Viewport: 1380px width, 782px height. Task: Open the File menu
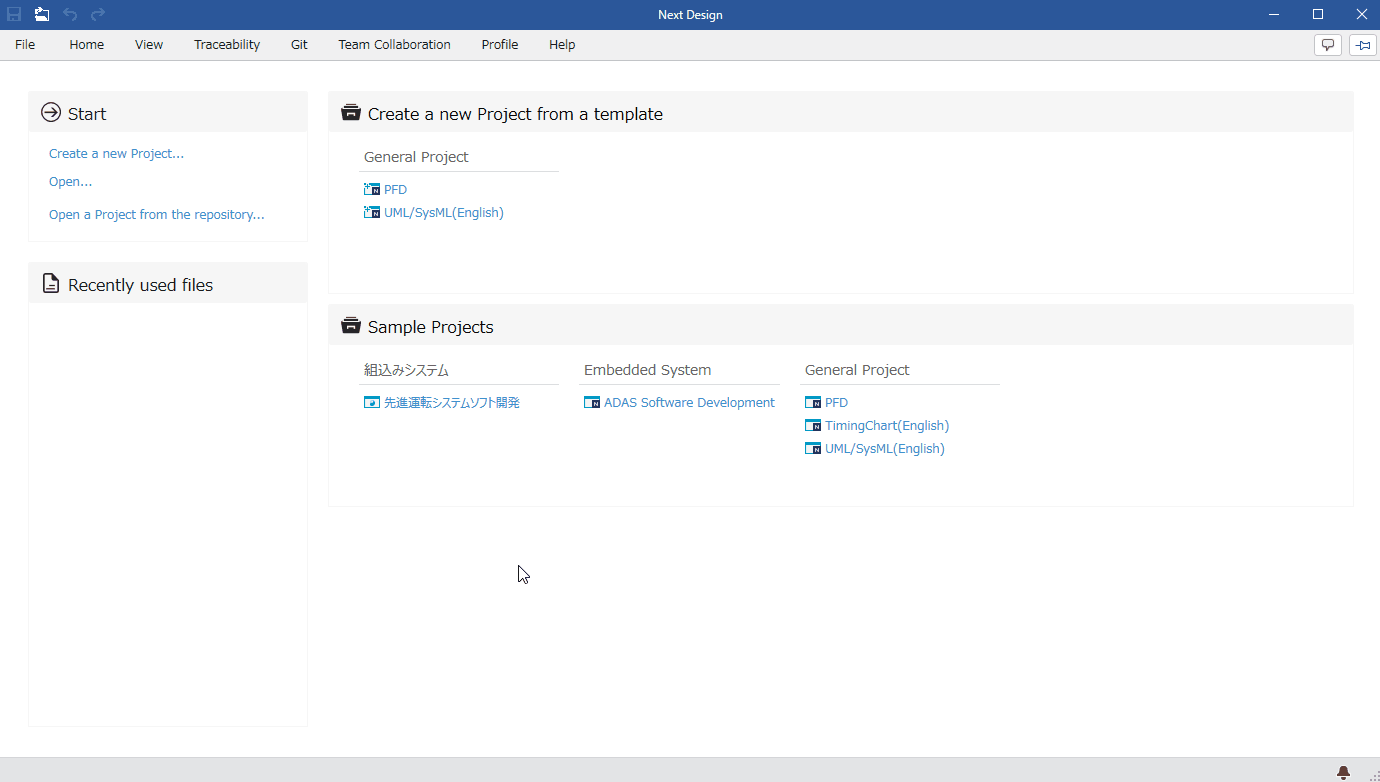click(x=25, y=45)
